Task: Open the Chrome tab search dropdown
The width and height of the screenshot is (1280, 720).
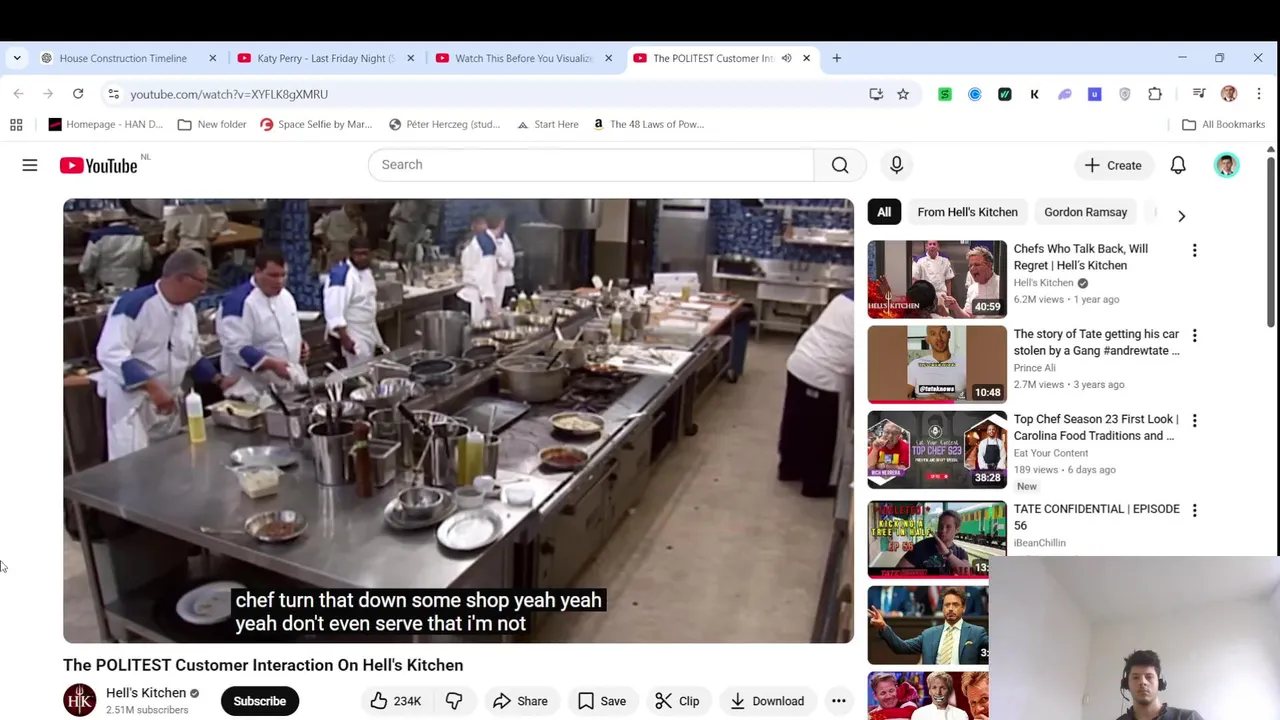Action: click(17, 58)
